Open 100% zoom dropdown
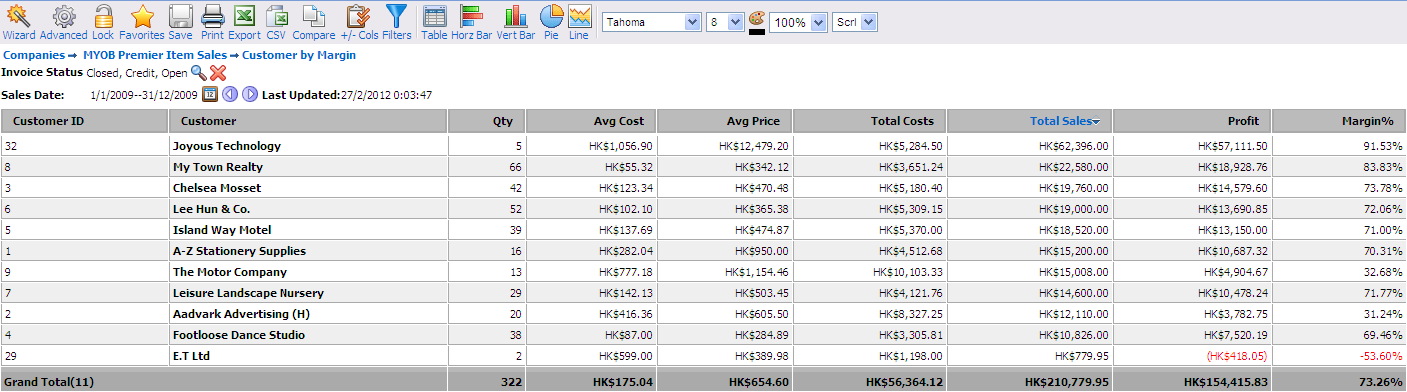Screen dimensions: 1407x392 pyautogui.click(x=798, y=22)
